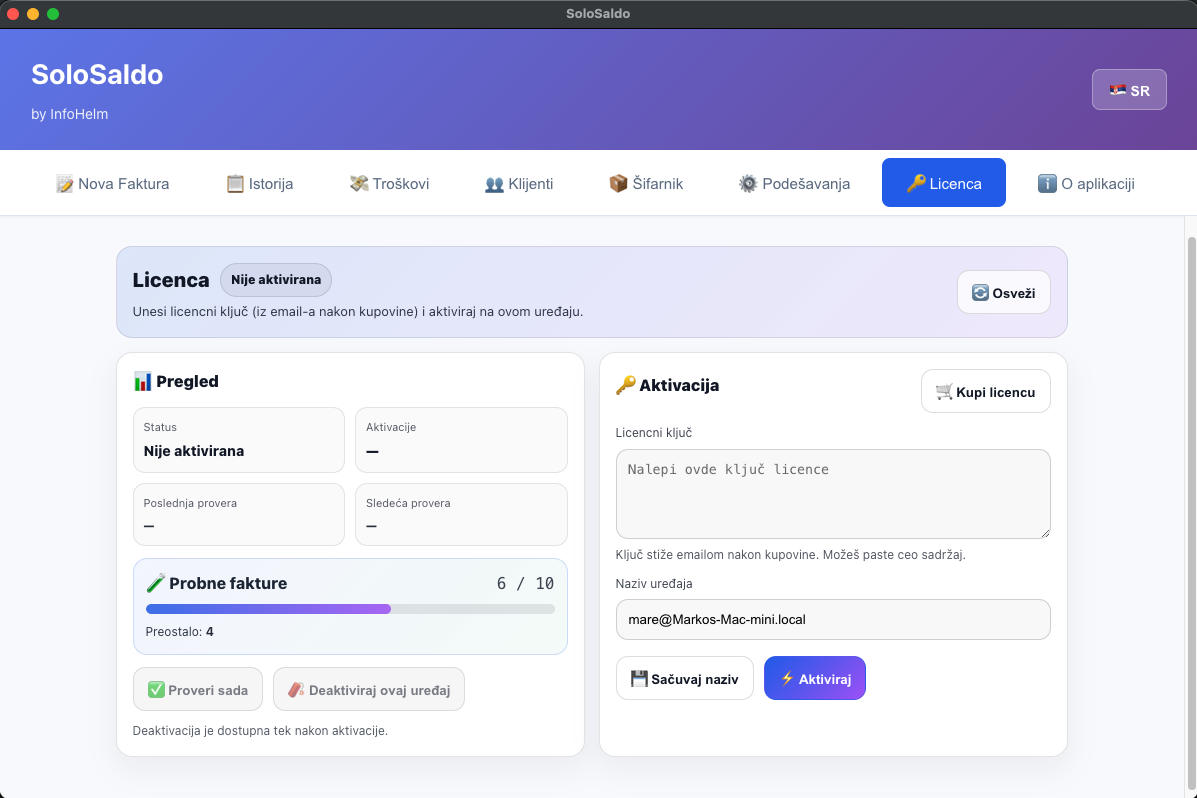The height and width of the screenshot is (798, 1197).
Task: Open the SR language selector
Action: pos(1129,89)
